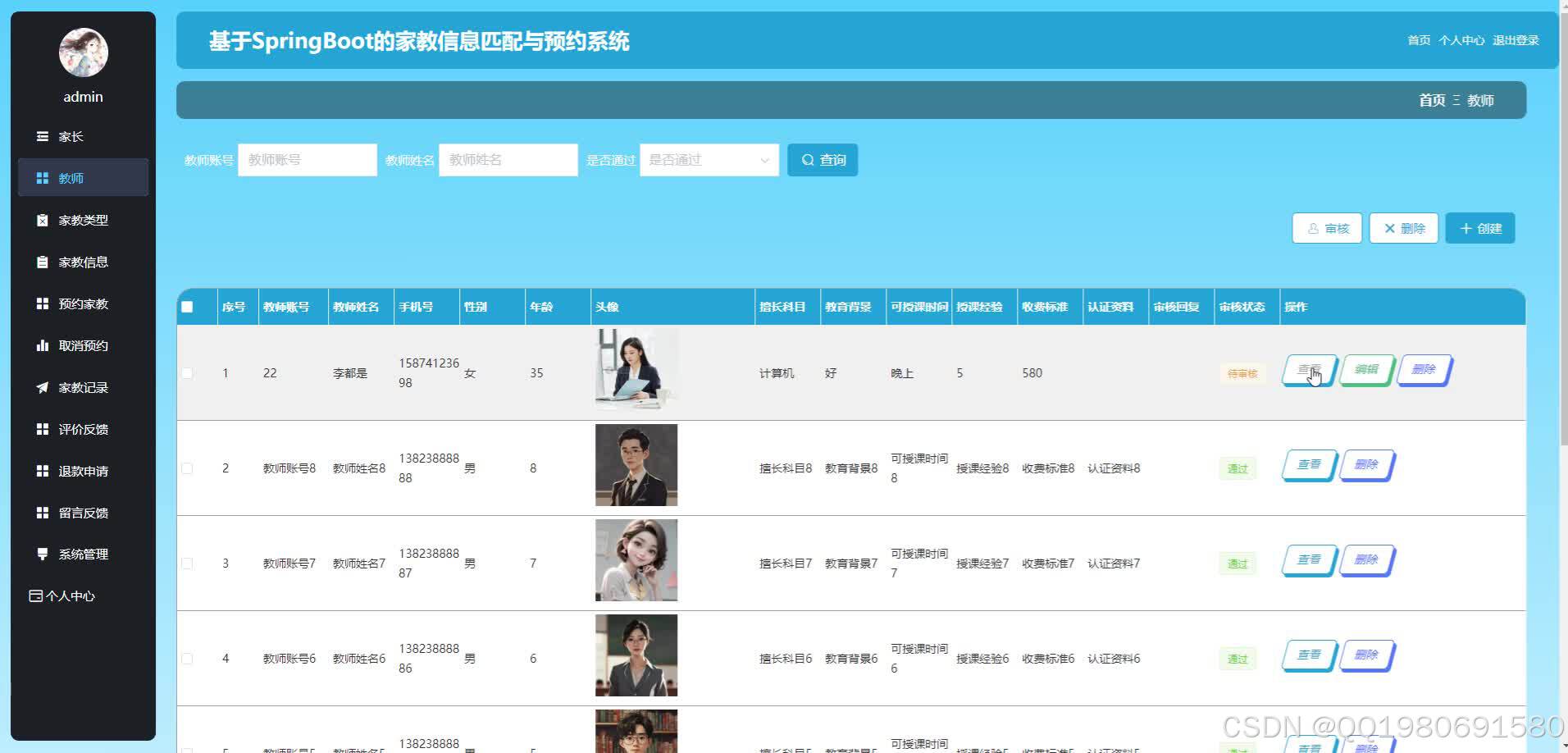Click 退出登录 in top header

coord(1516,40)
